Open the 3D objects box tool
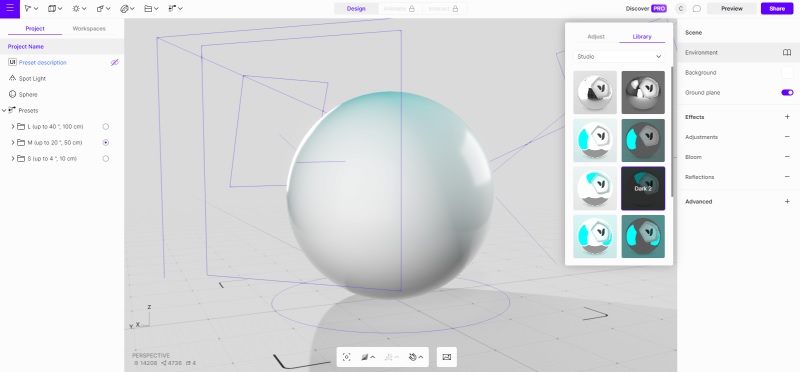Viewport: 800px width, 372px height. pos(52,9)
